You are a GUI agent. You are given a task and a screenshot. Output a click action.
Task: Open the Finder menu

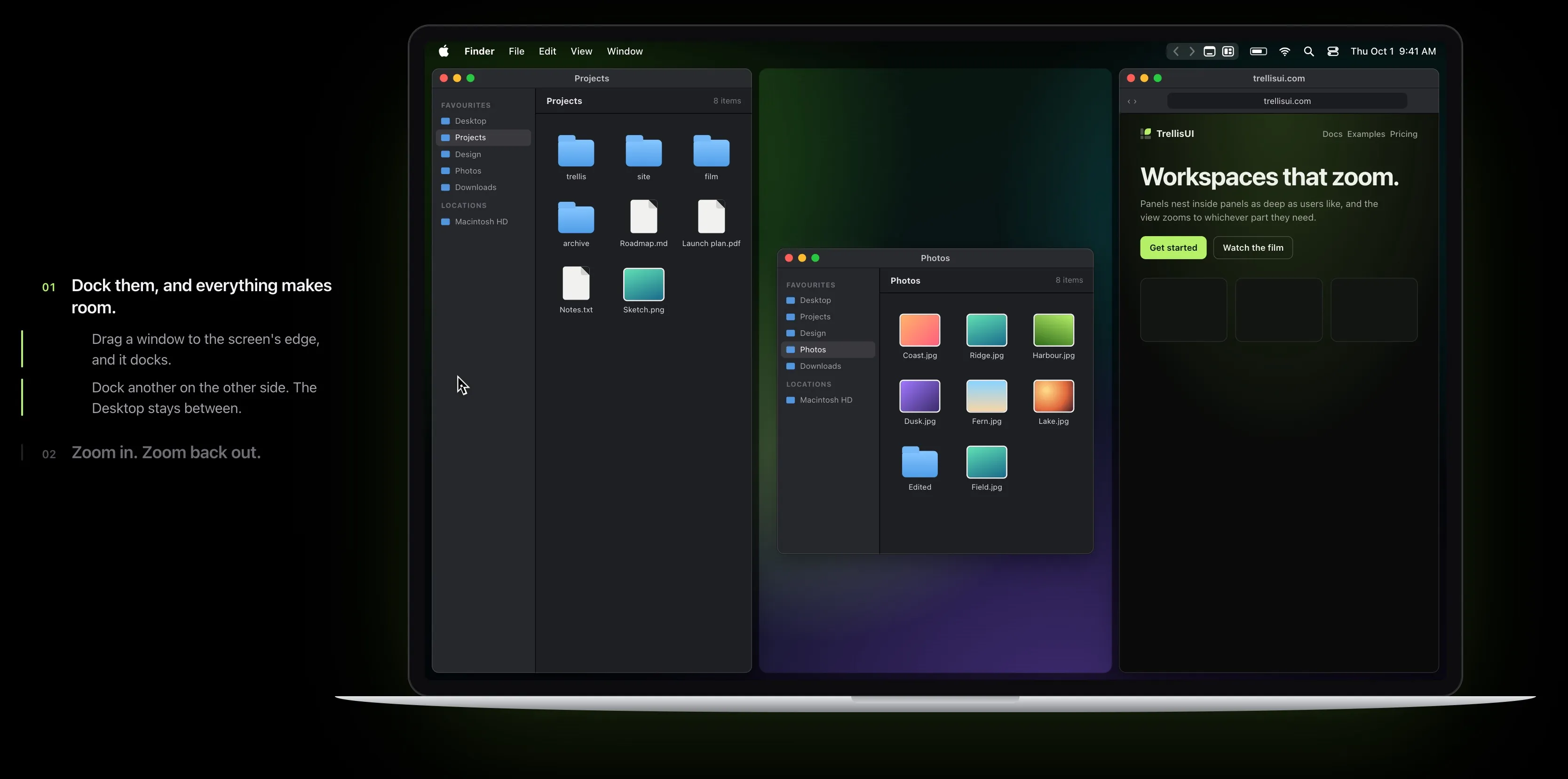479,51
